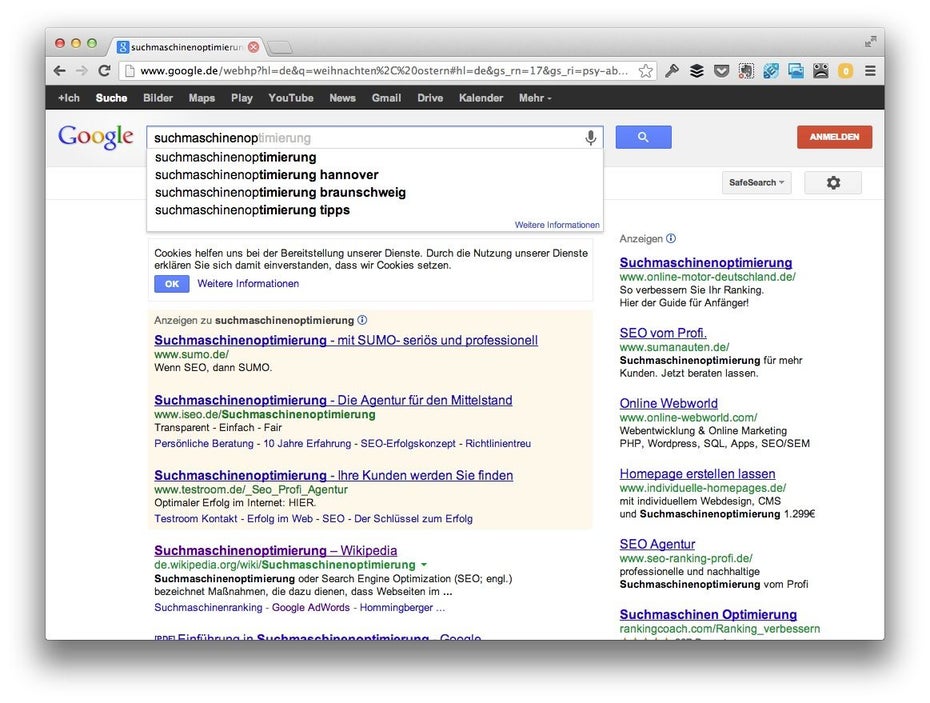Click the Buffer stacked-layers extension icon
Screen dimensions: 930x703
(697, 71)
